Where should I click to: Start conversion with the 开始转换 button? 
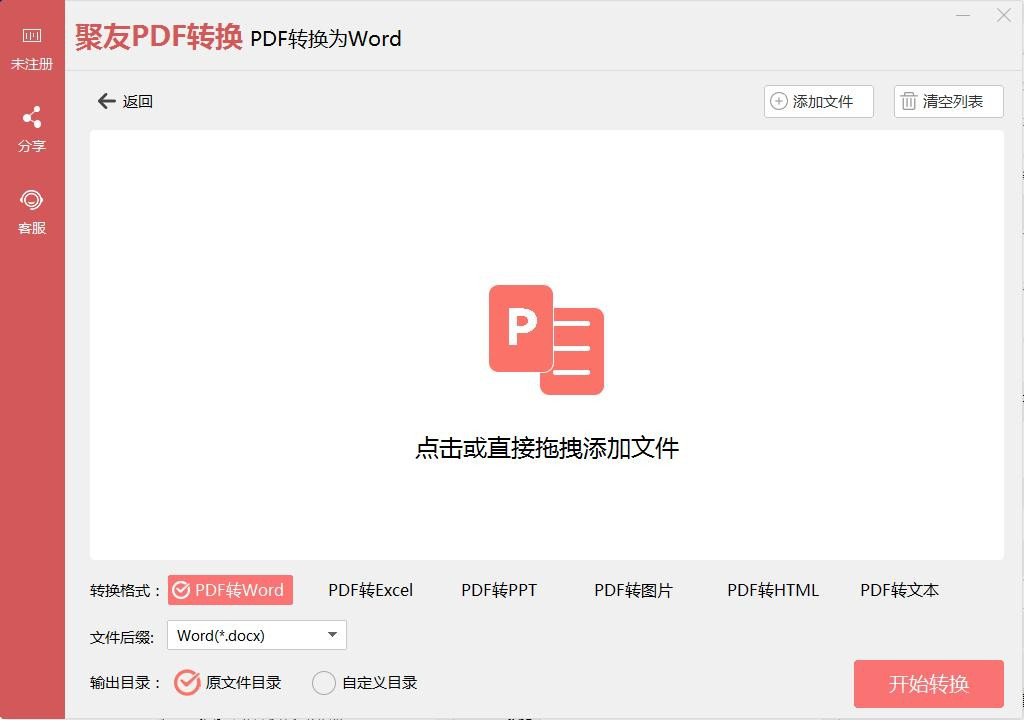click(x=928, y=684)
